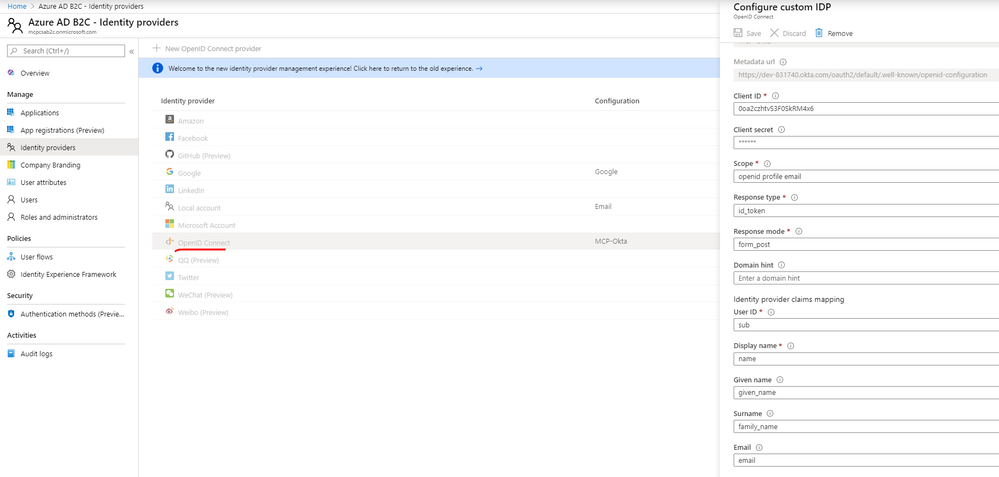This screenshot has width=999, height=477.
Task: Click the OpenID Connect provider icon
Action: tap(169, 242)
